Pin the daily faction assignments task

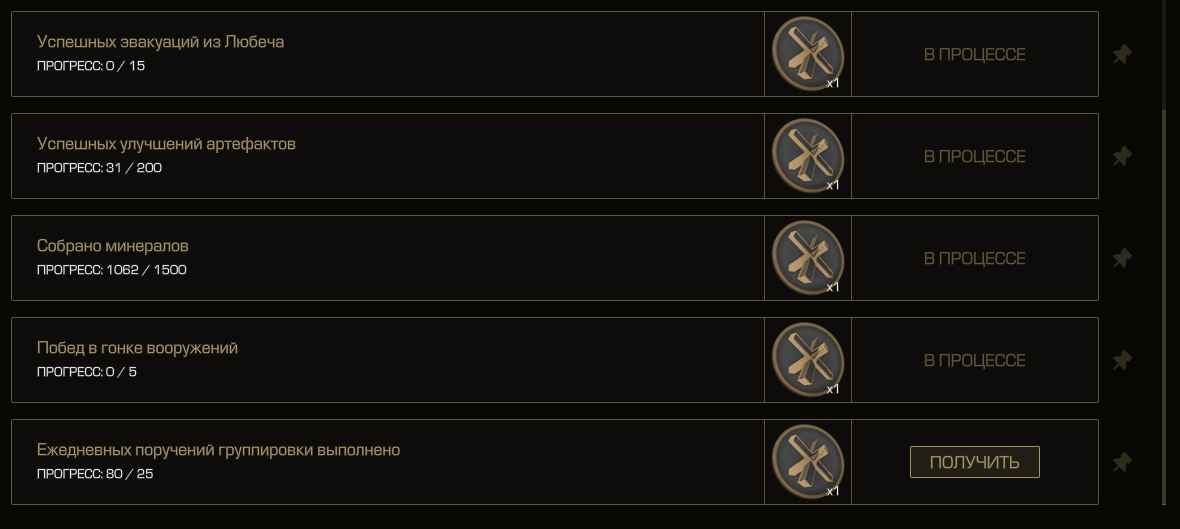(x=1121, y=462)
